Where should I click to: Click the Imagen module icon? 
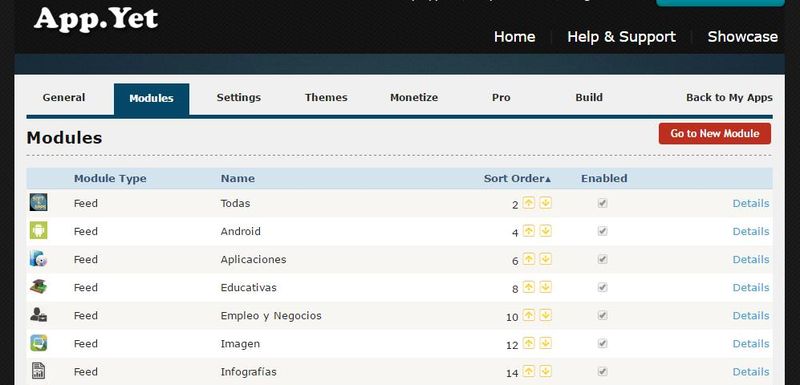38,343
